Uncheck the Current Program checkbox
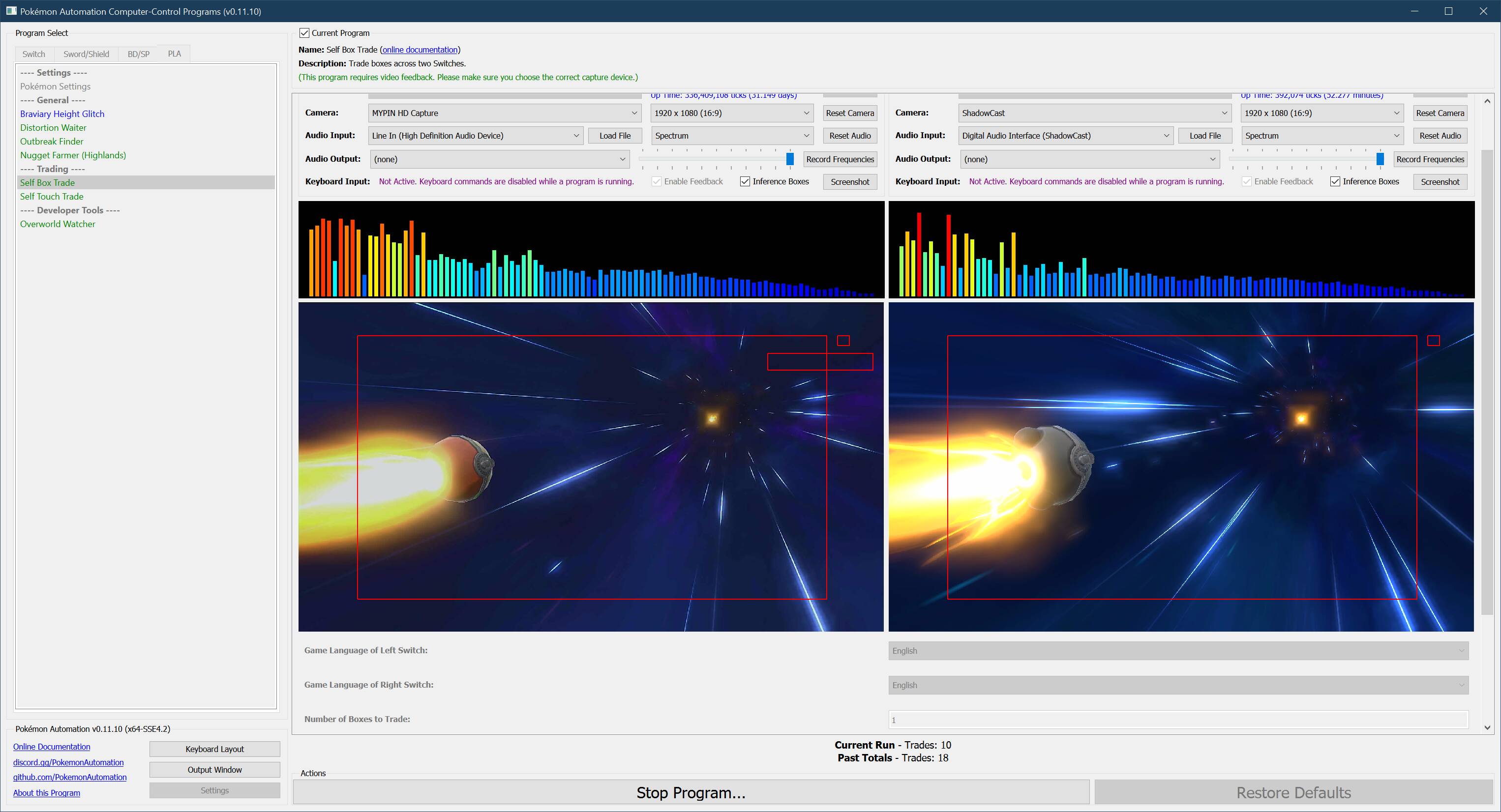The image size is (1501, 812). tap(304, 33)
